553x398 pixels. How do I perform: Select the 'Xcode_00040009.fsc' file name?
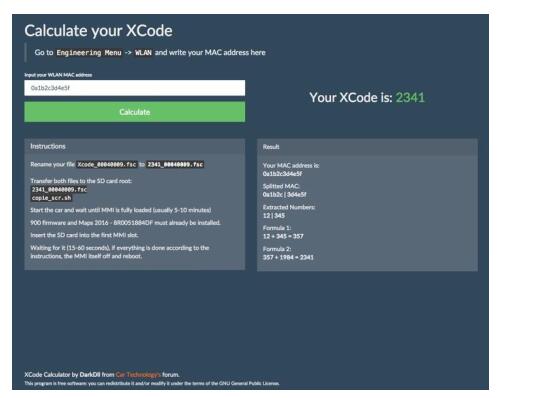click(x=107, y=165)
